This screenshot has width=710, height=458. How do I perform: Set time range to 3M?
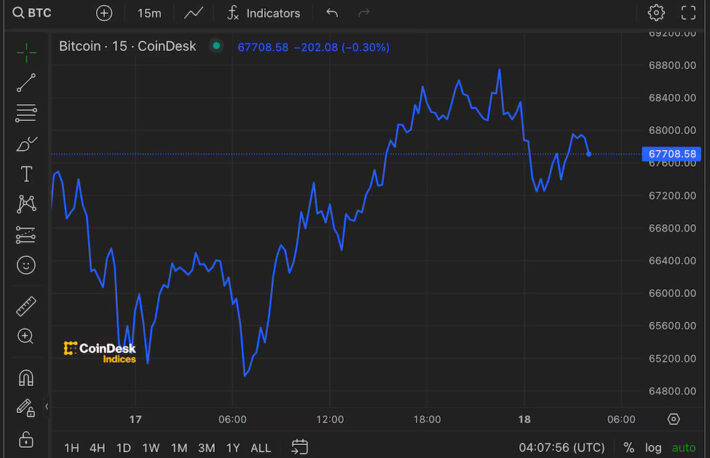click(206, 448)
